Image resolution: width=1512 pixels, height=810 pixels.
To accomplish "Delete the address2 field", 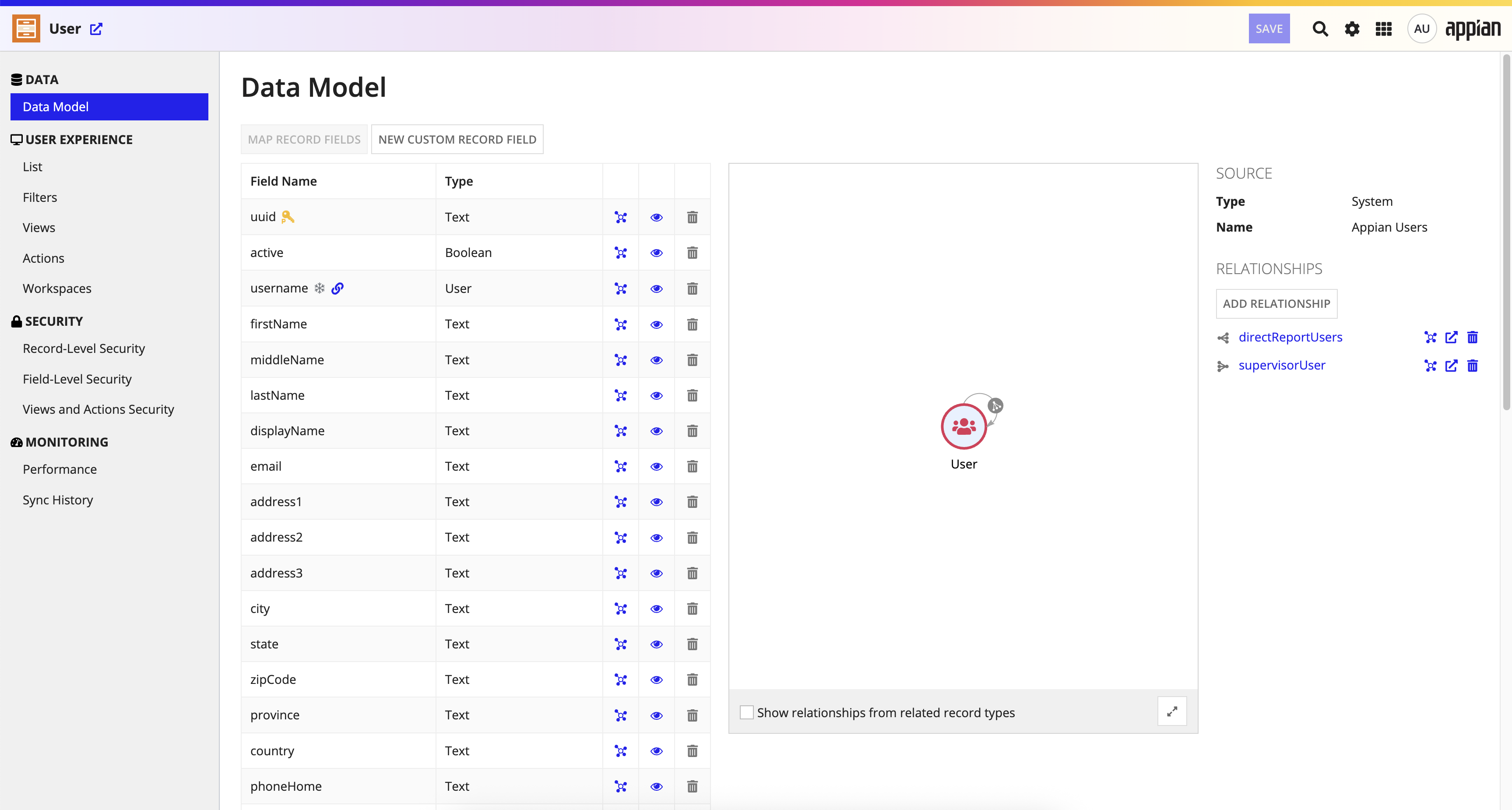I will coord(692,538).
